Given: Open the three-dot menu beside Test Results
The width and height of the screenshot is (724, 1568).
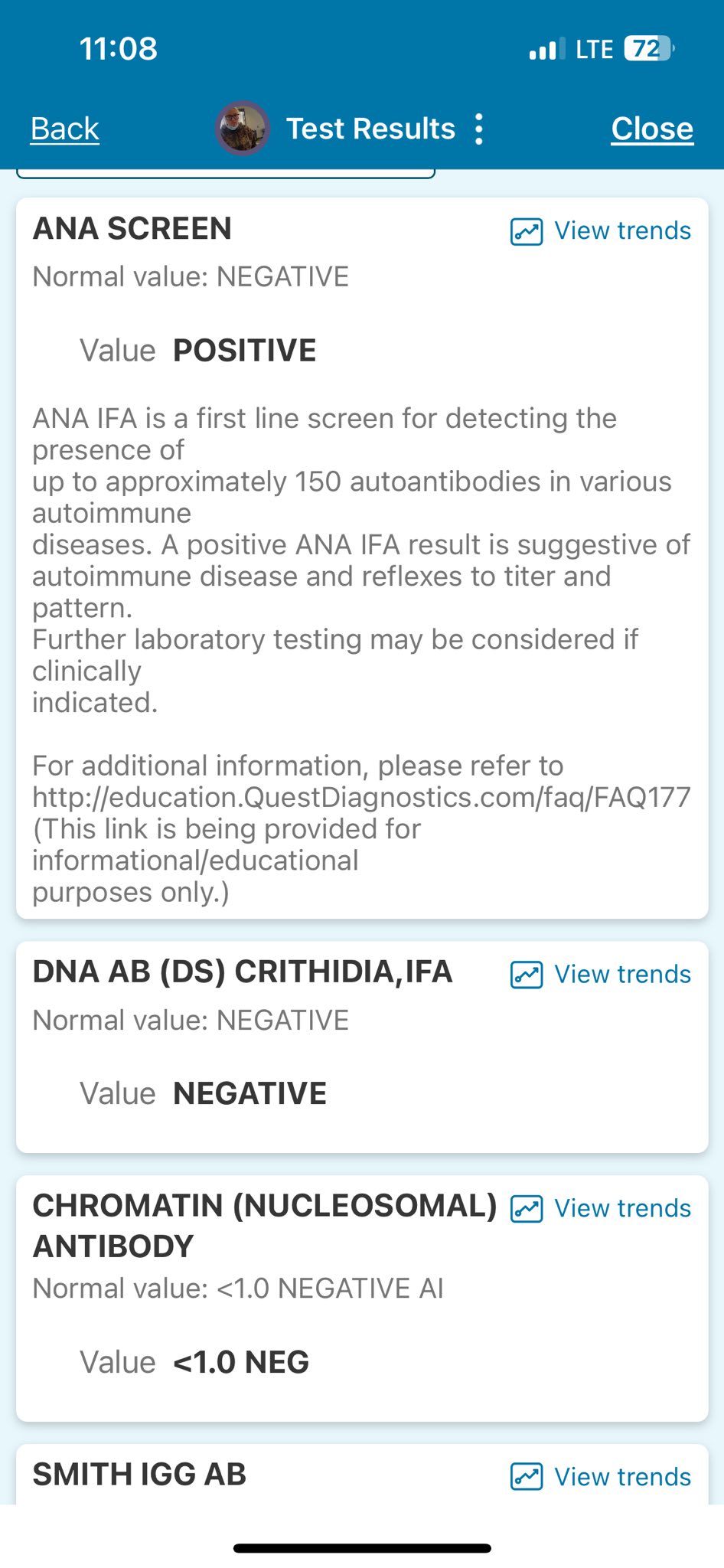Looking at the screenshot, I should [x=479, y=129].
